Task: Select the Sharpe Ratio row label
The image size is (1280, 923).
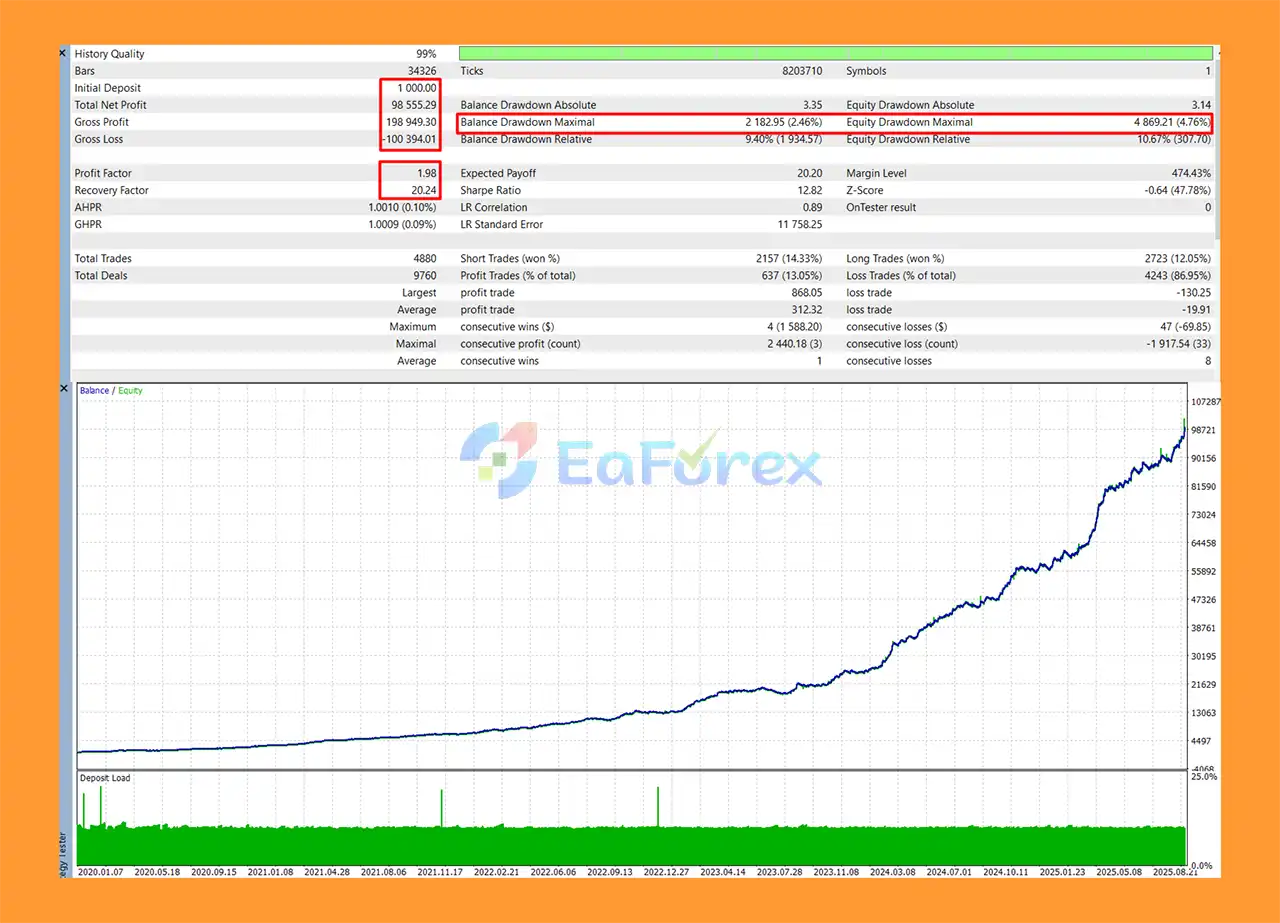Action: 490,191
